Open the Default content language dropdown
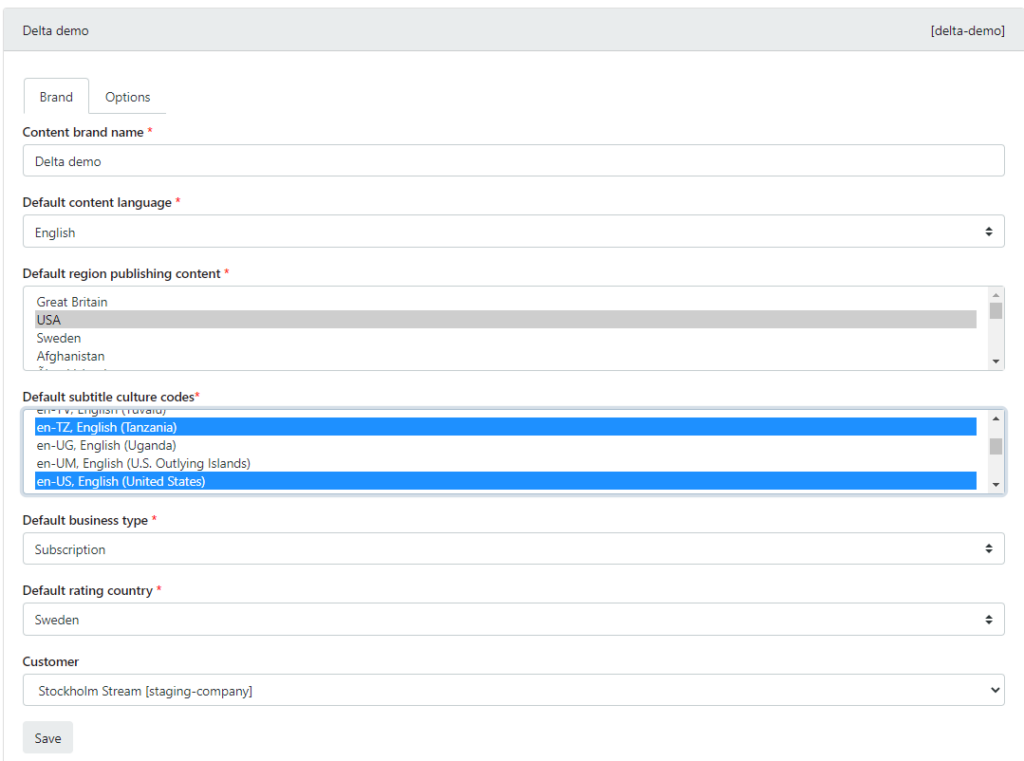 pyautogui.click(x=513, y=232)
